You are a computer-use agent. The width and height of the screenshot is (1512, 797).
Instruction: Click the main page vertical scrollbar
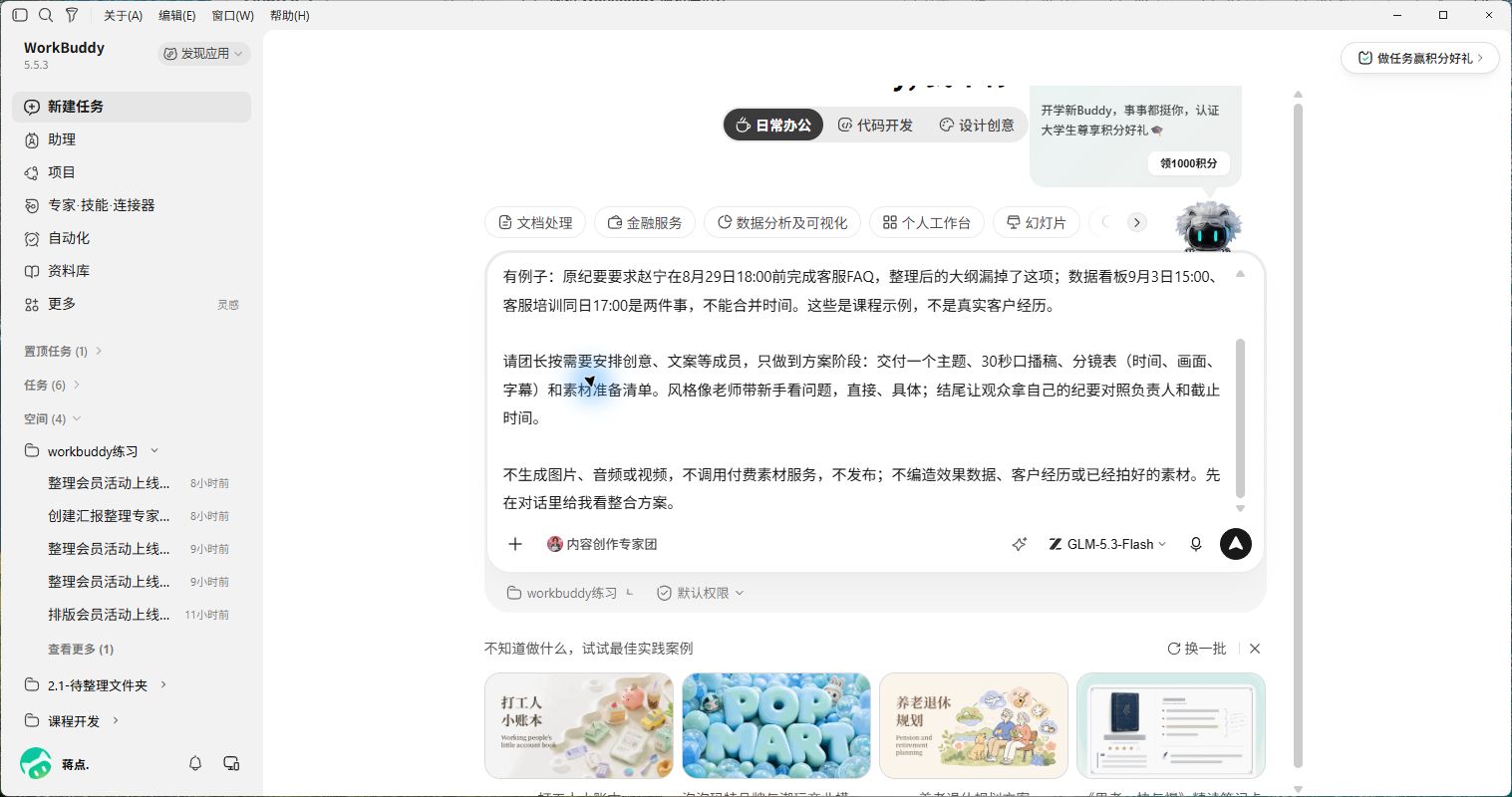[x=1298, y=435]
